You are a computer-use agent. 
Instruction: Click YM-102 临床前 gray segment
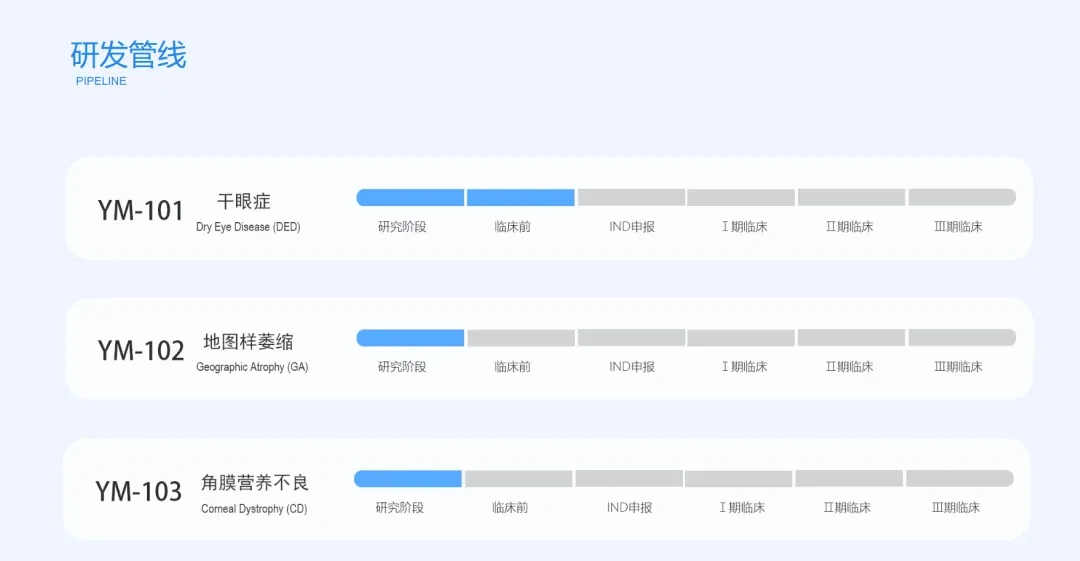tap(521, 338)
